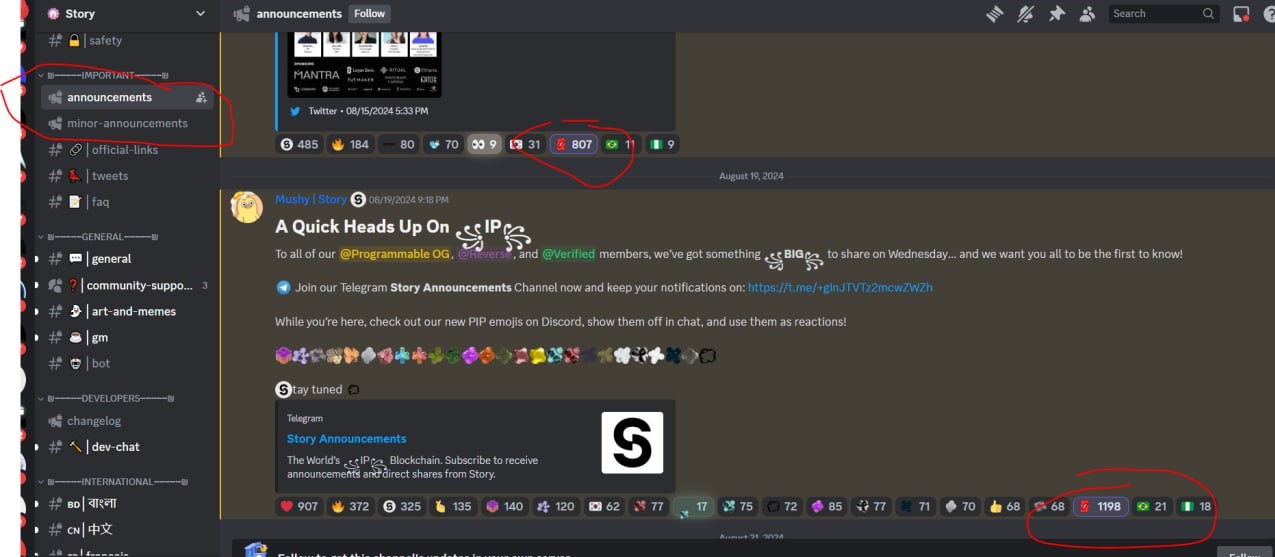This screenshot has width=1275, height=557.
Task: Click the Telegram icon before Join text
Action: tap(284, 287)
